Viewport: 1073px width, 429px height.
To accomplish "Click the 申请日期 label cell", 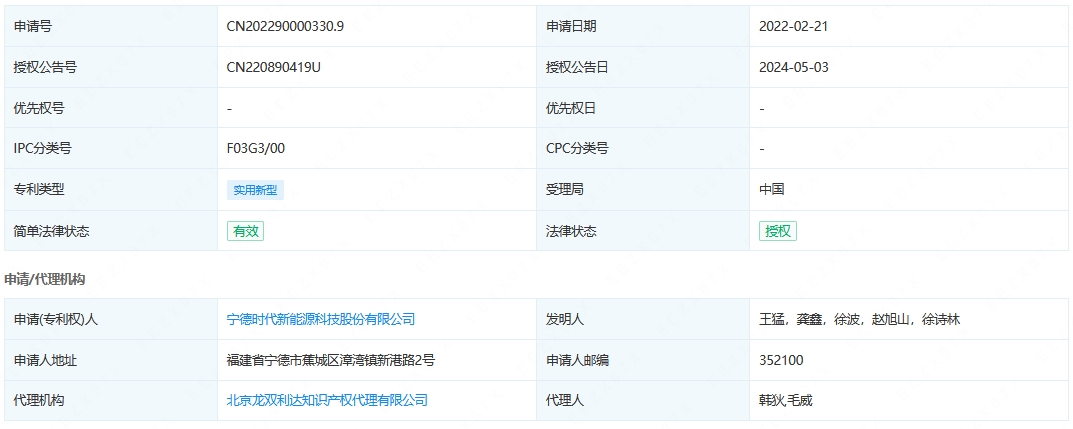I will (643, 27).
